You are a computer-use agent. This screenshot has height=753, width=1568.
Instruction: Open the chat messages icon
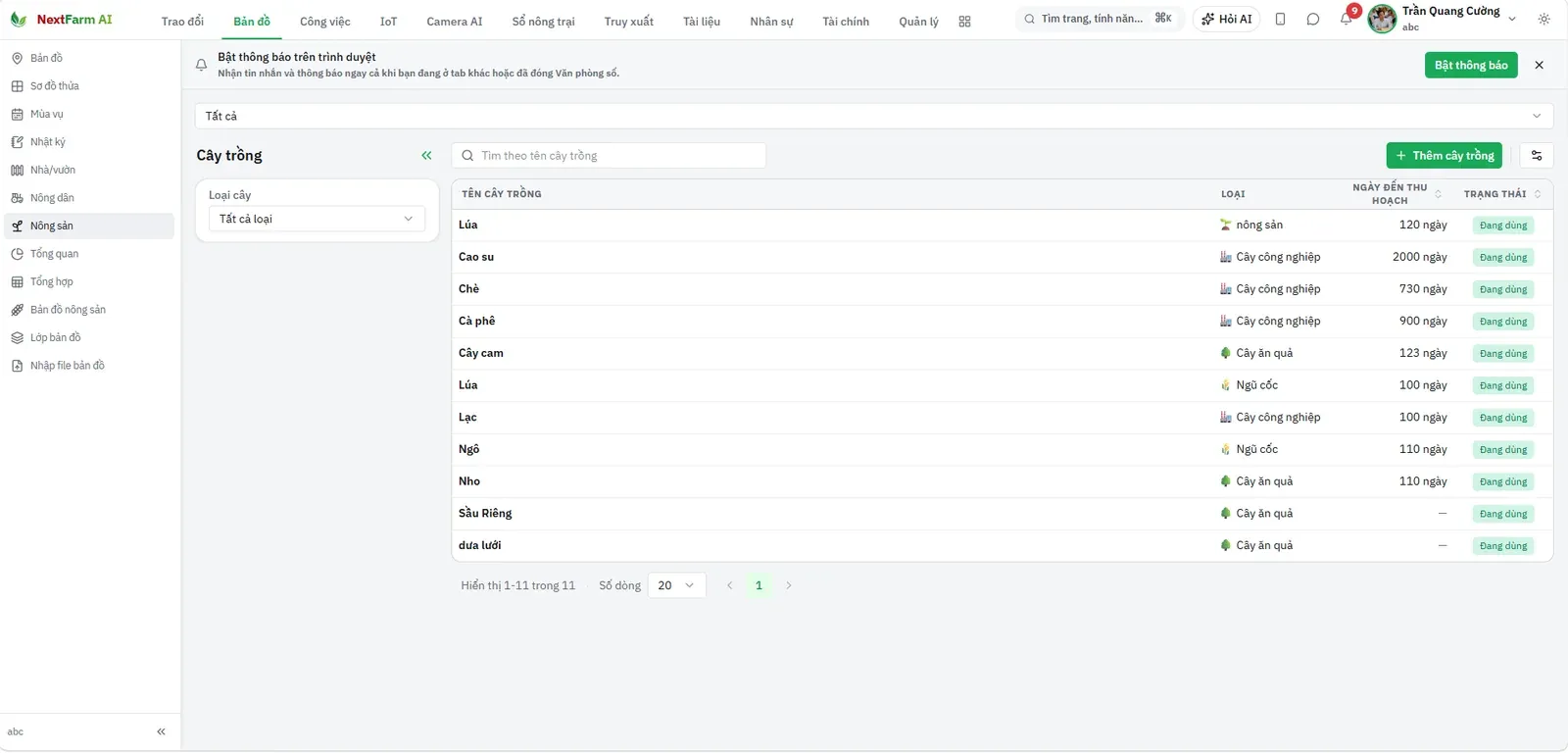1313,20
